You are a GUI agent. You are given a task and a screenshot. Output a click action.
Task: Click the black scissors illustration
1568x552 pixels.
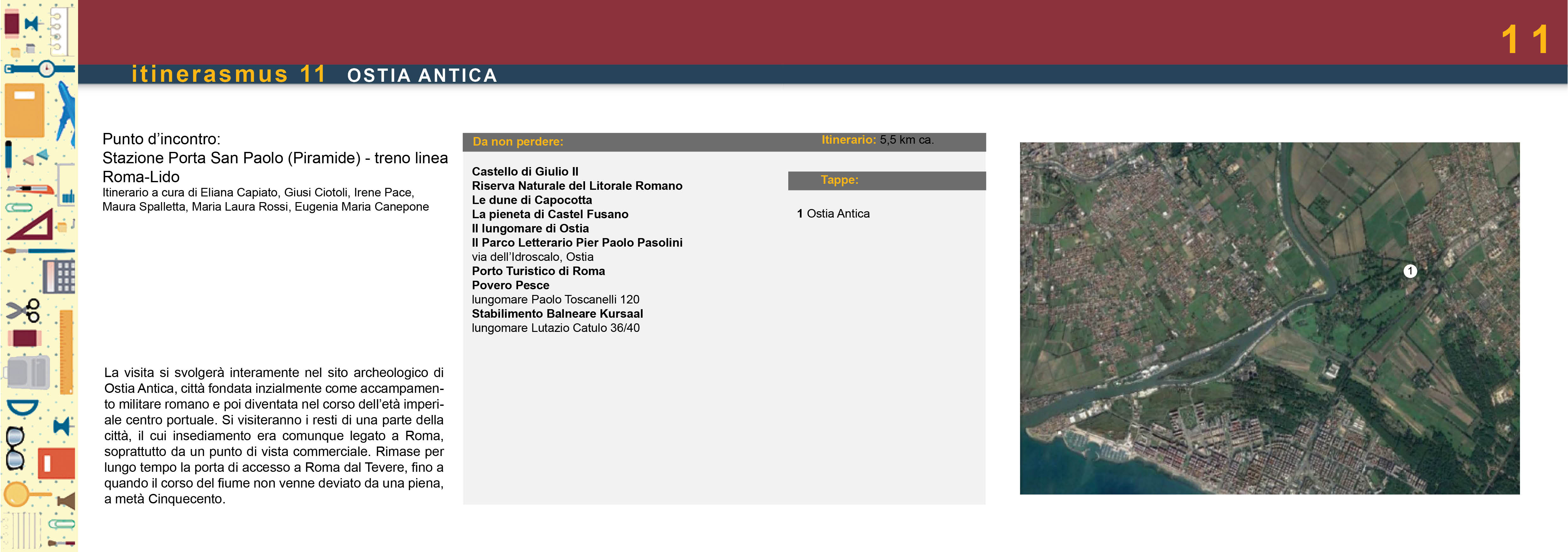(23, 311)
